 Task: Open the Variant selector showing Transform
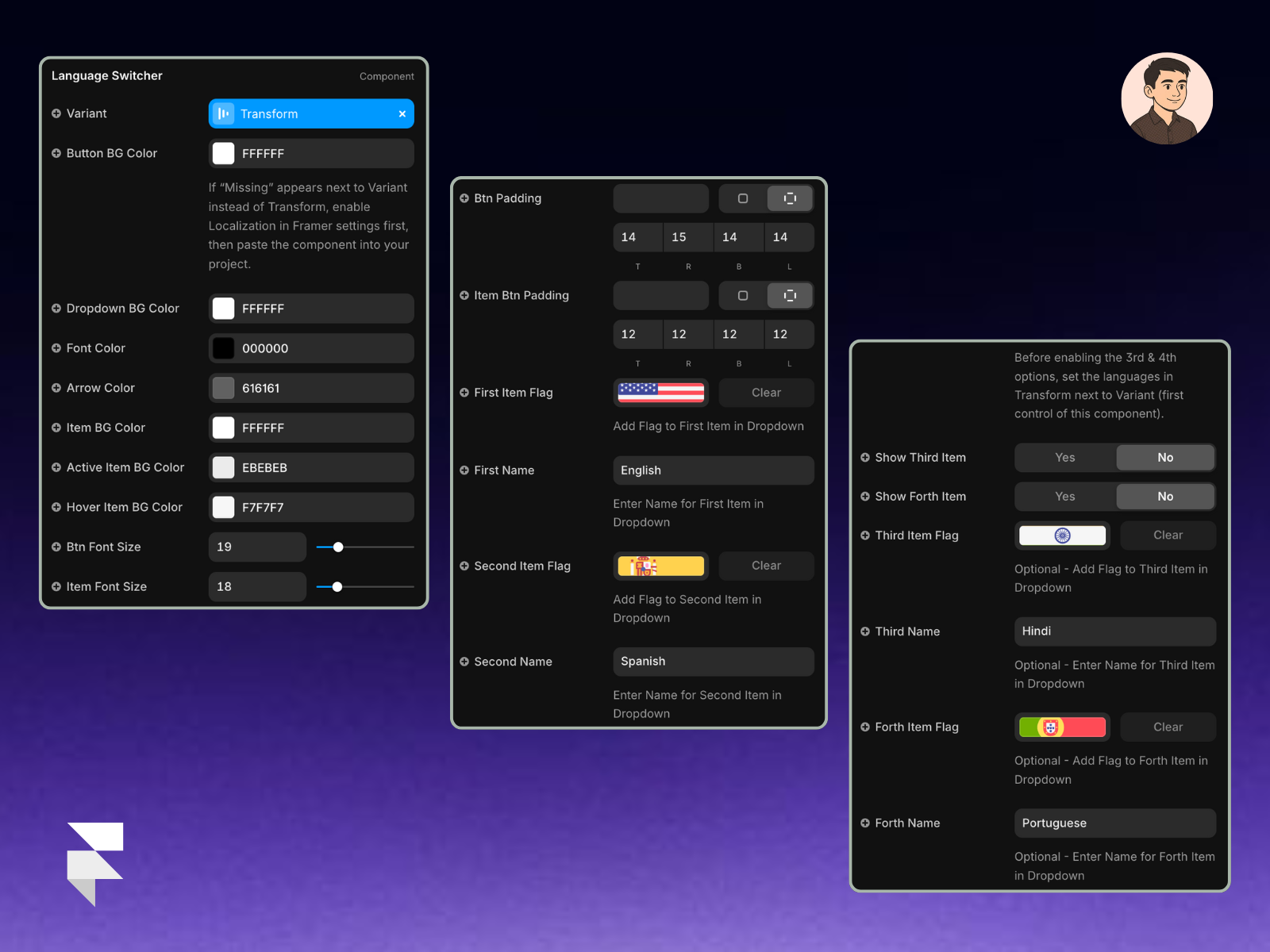302,113
